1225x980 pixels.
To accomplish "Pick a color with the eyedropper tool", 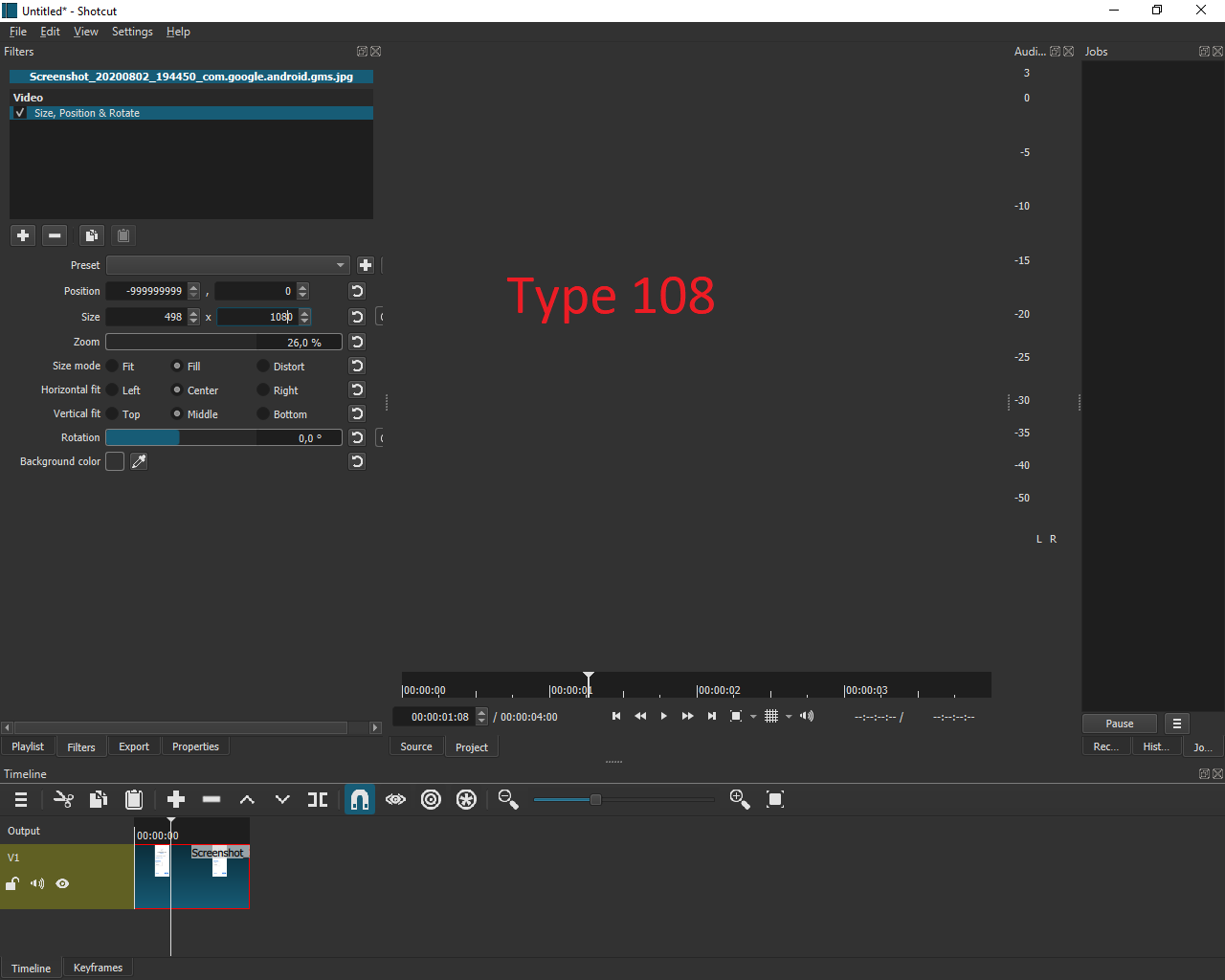I will pos(139,461).
